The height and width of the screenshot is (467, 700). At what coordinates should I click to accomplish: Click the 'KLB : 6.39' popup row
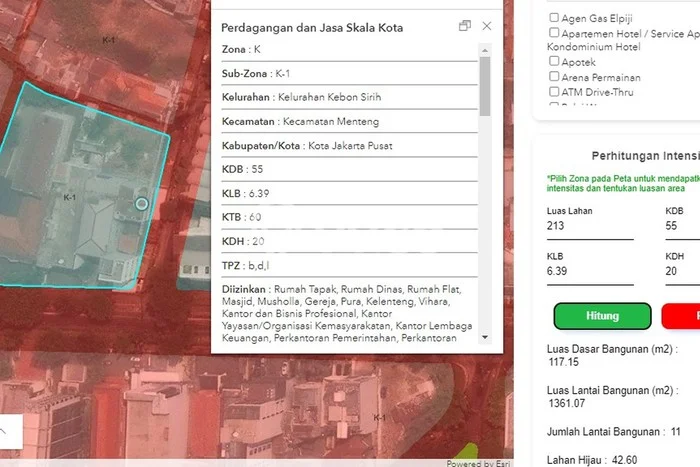point(349,193)
